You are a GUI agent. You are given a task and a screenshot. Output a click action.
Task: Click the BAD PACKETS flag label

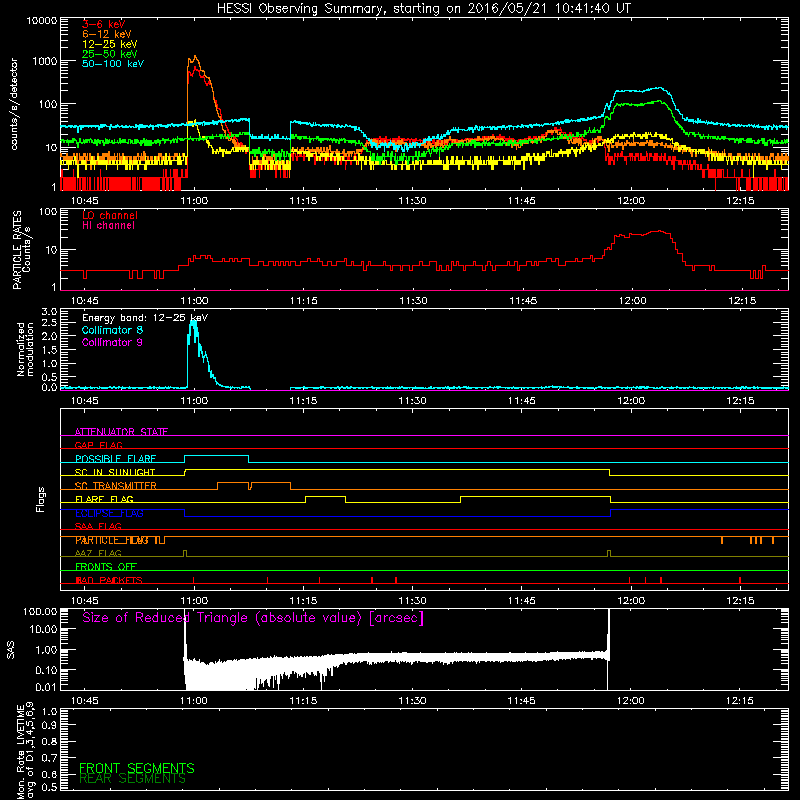(109, 580)
